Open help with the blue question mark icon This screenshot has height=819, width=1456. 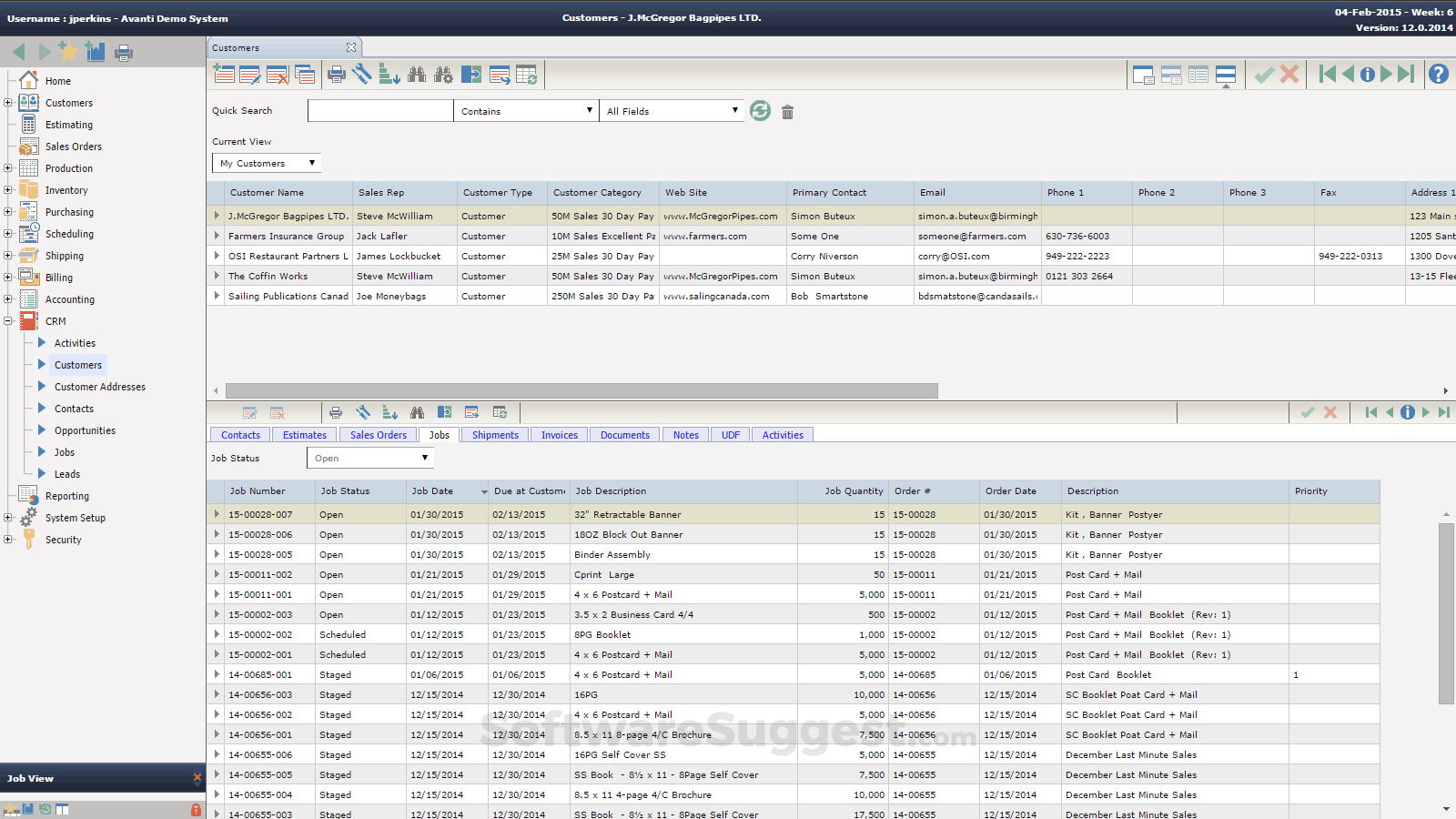tap(1438, 75)
